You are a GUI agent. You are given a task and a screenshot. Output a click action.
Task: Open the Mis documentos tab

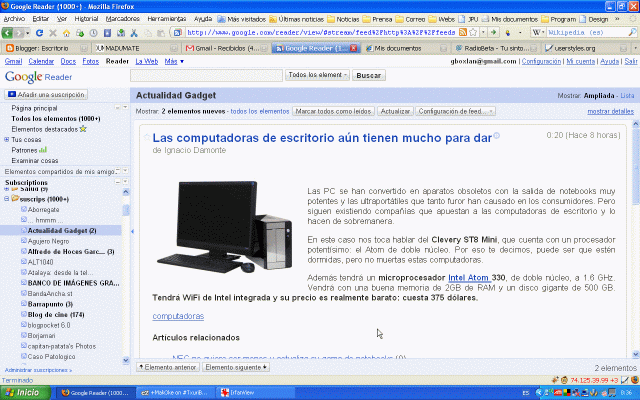tap(406, 48)
